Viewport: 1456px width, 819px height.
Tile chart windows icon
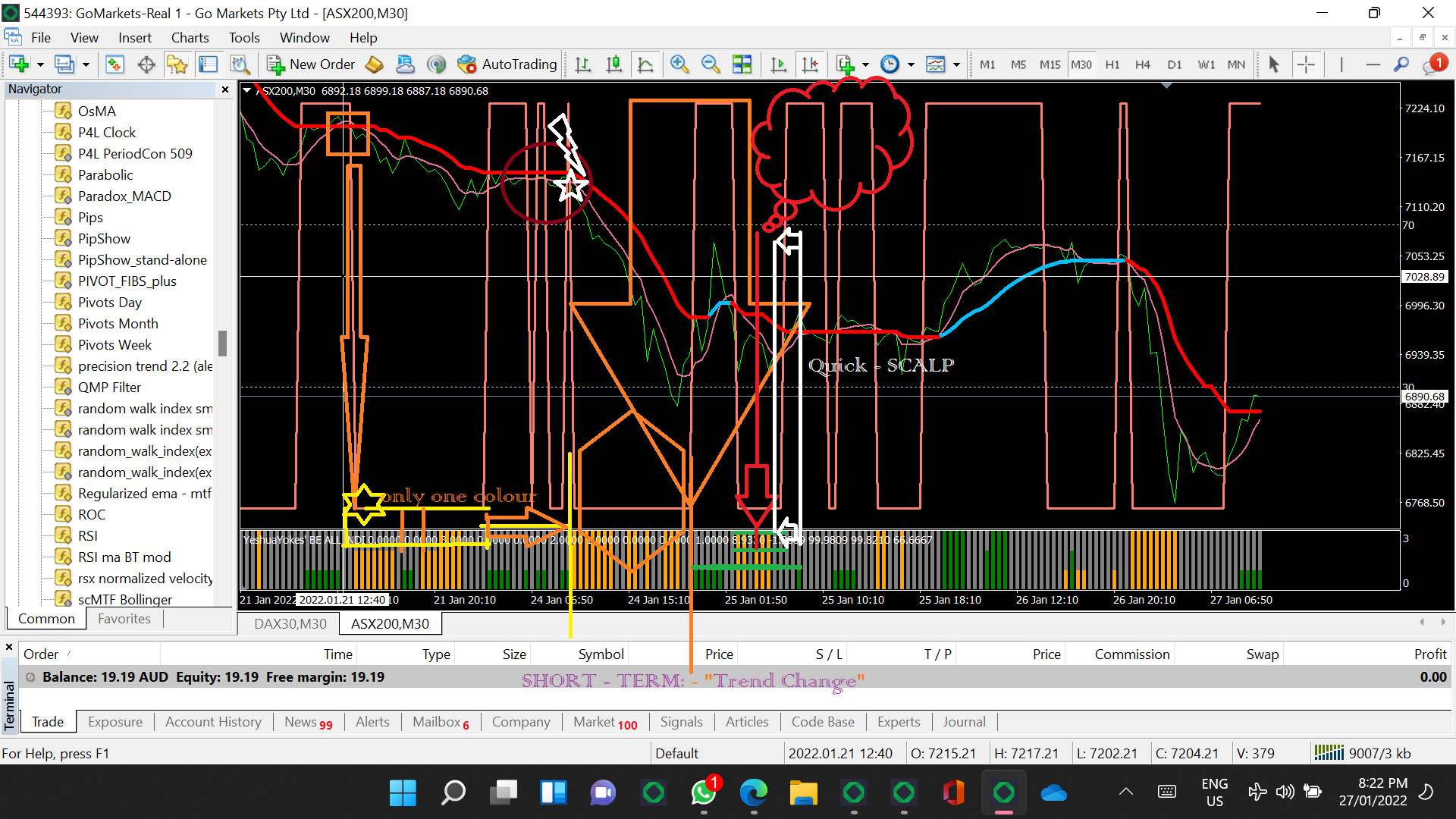click(x=742, y=64)
